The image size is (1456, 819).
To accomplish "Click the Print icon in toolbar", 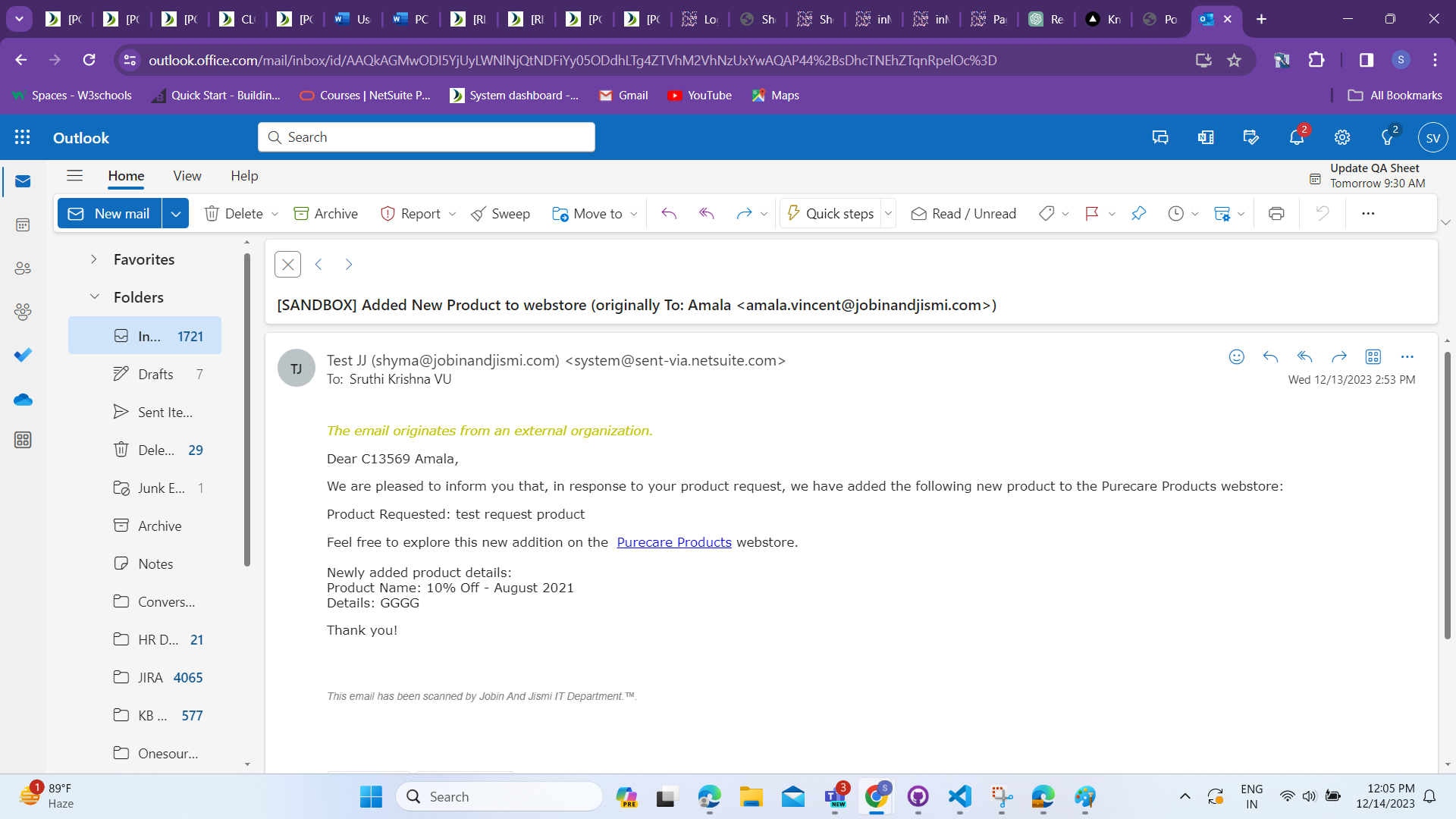I will click(x=1276, y=214).
